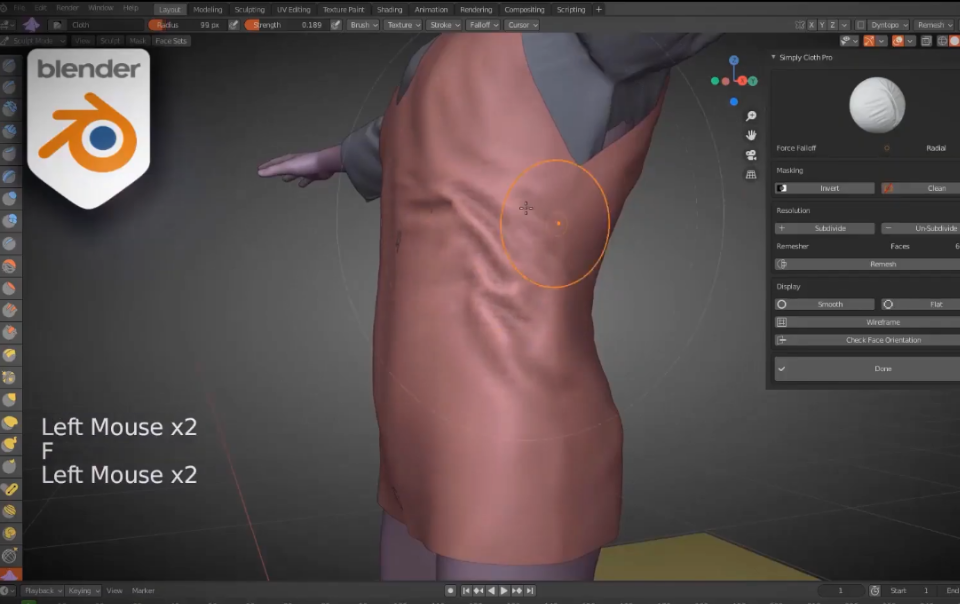Open the Brush dropdown

click(x=363, y=25)
